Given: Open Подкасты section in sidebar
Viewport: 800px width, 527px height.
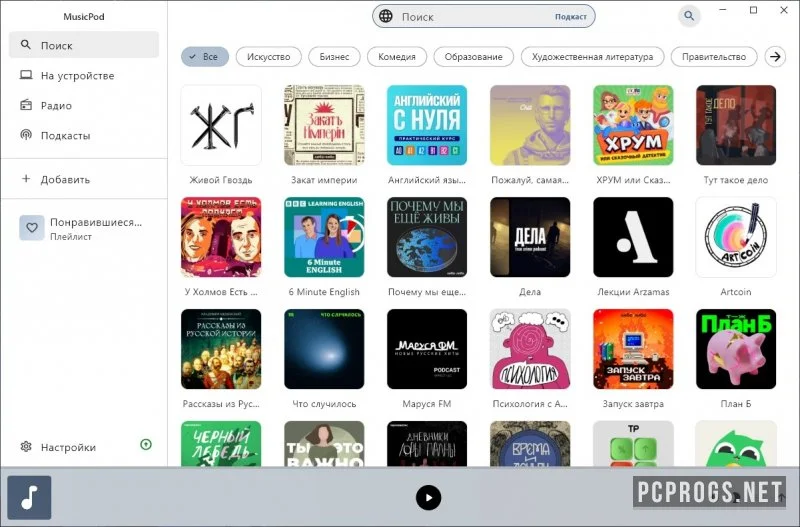Looking at the screenshot, I should click(84, 136).
